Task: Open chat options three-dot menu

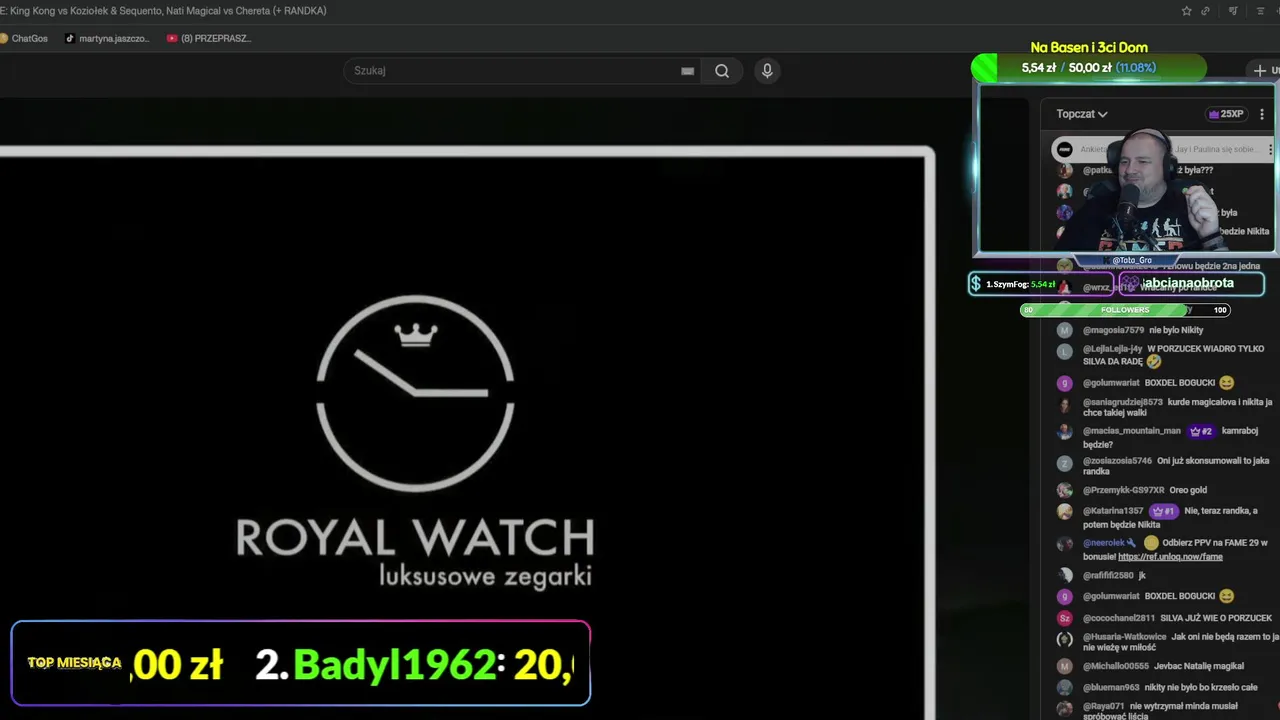Action: pyautogui.click(x=1262, y=114)
